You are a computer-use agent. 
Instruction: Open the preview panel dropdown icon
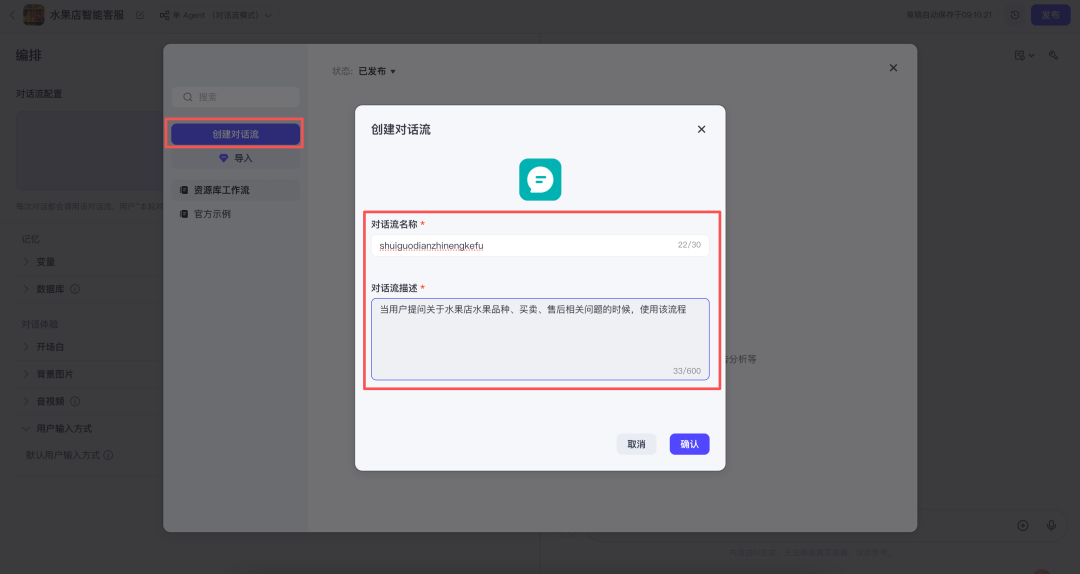click(1024, 55)
